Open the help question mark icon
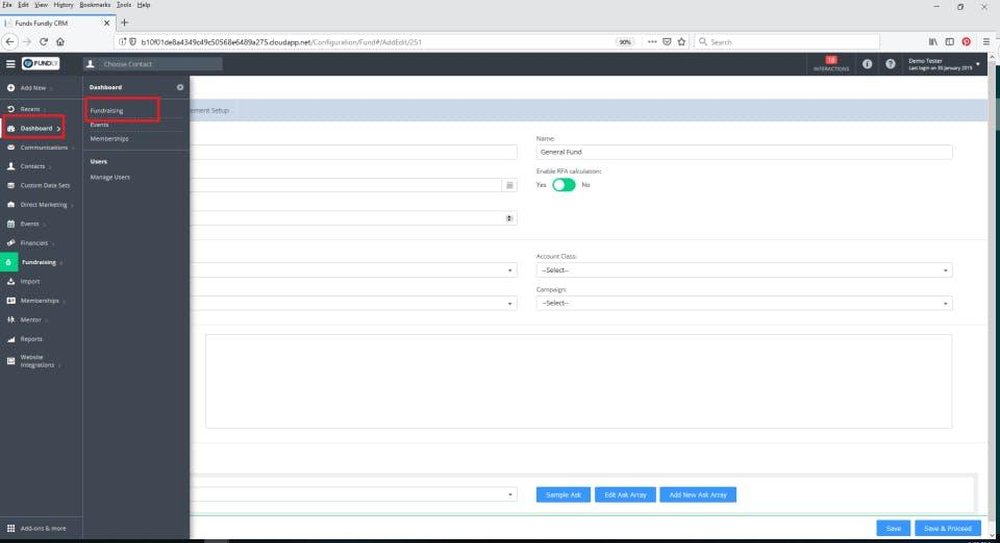The height and width of the screenshot is (543, 1000). pyautogui.click(x=890, y=64)
